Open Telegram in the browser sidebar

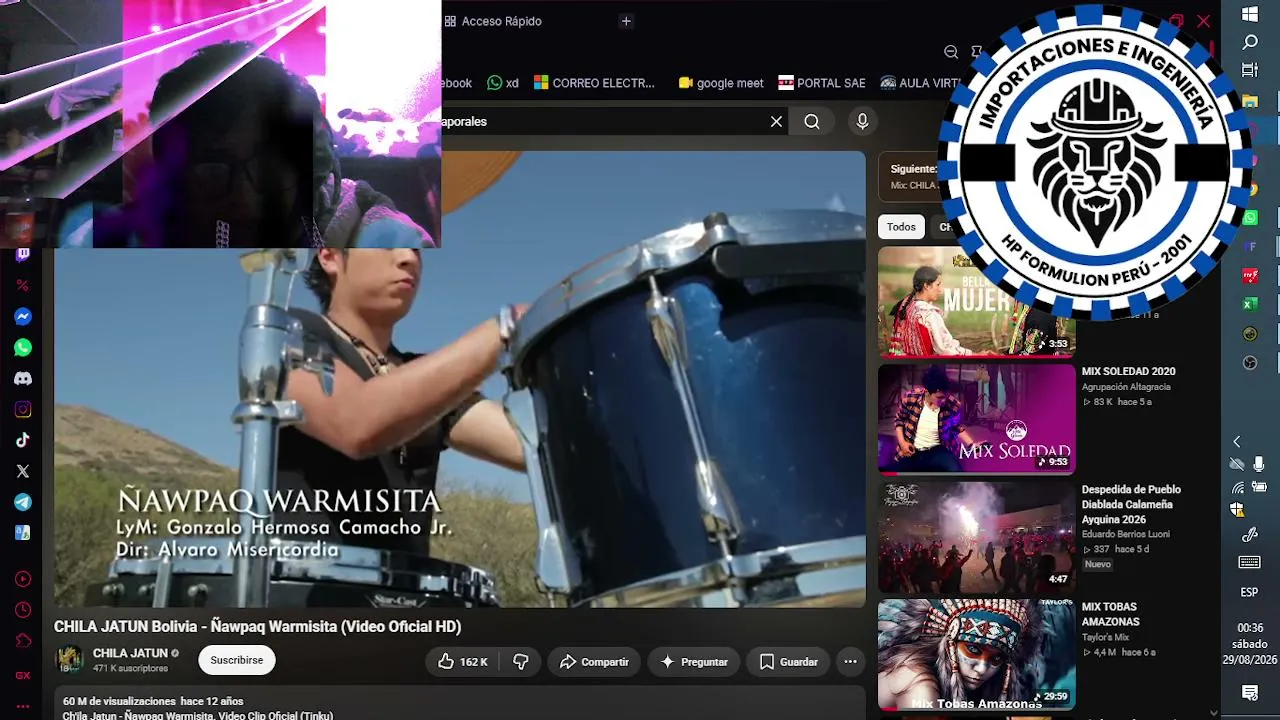tap(23, 502)
